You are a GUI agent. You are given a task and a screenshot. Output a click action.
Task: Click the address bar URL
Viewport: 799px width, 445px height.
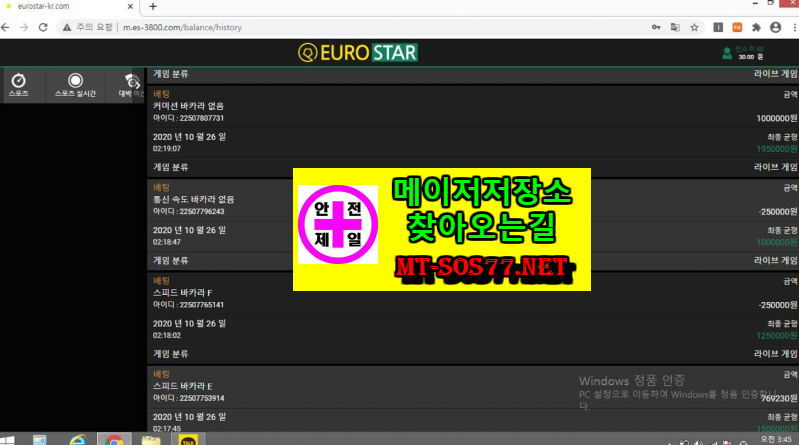click(182, 28)
